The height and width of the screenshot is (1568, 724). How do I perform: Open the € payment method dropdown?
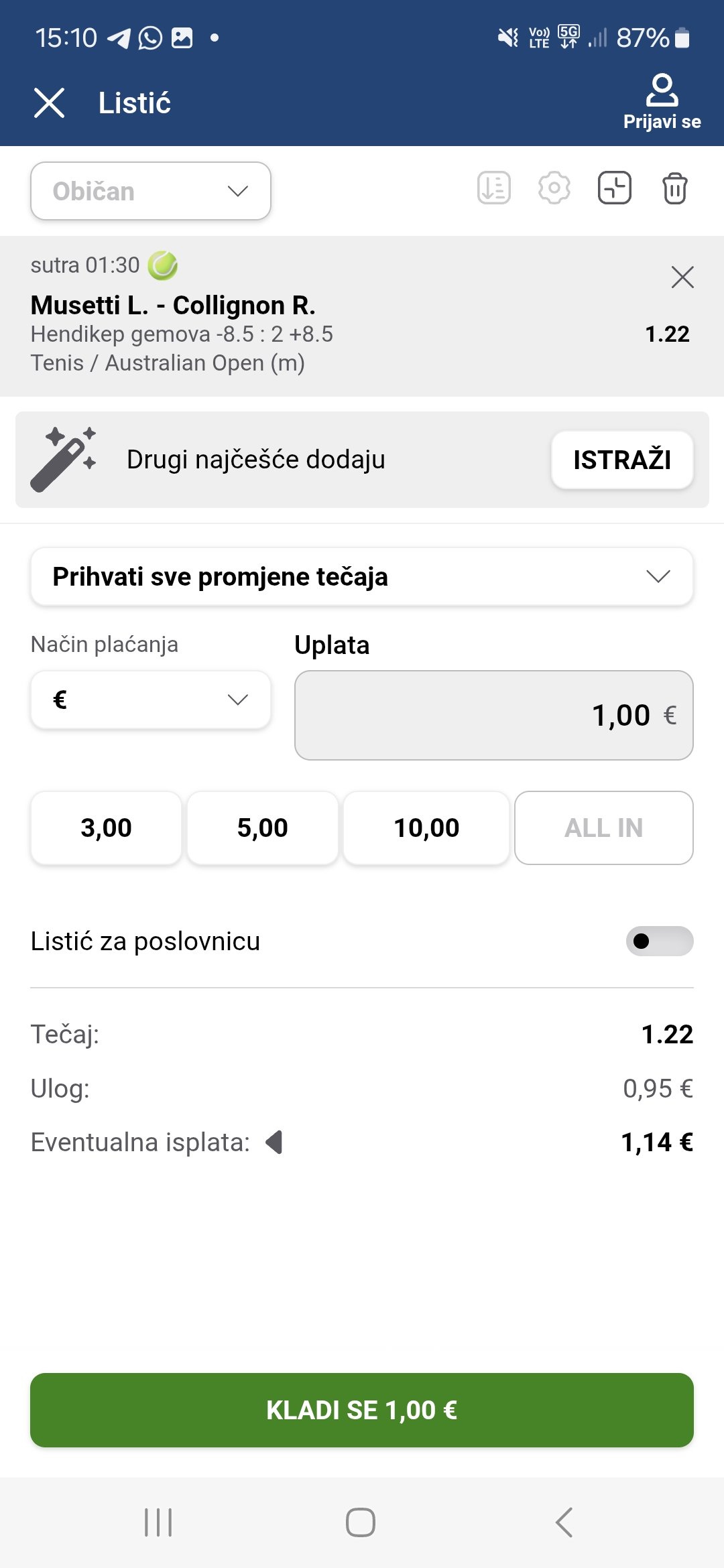151,700
